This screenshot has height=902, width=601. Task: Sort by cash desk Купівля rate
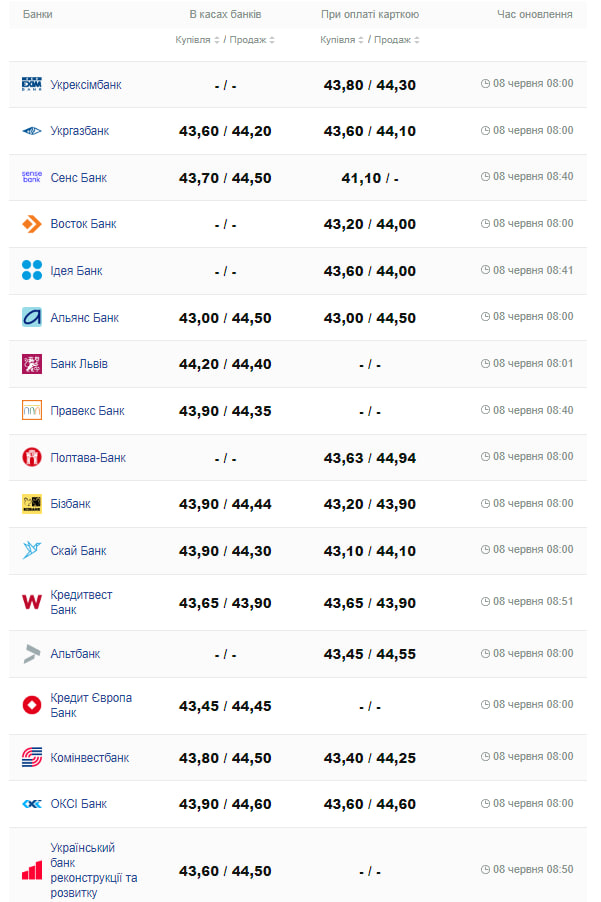[x=198, y=40]
